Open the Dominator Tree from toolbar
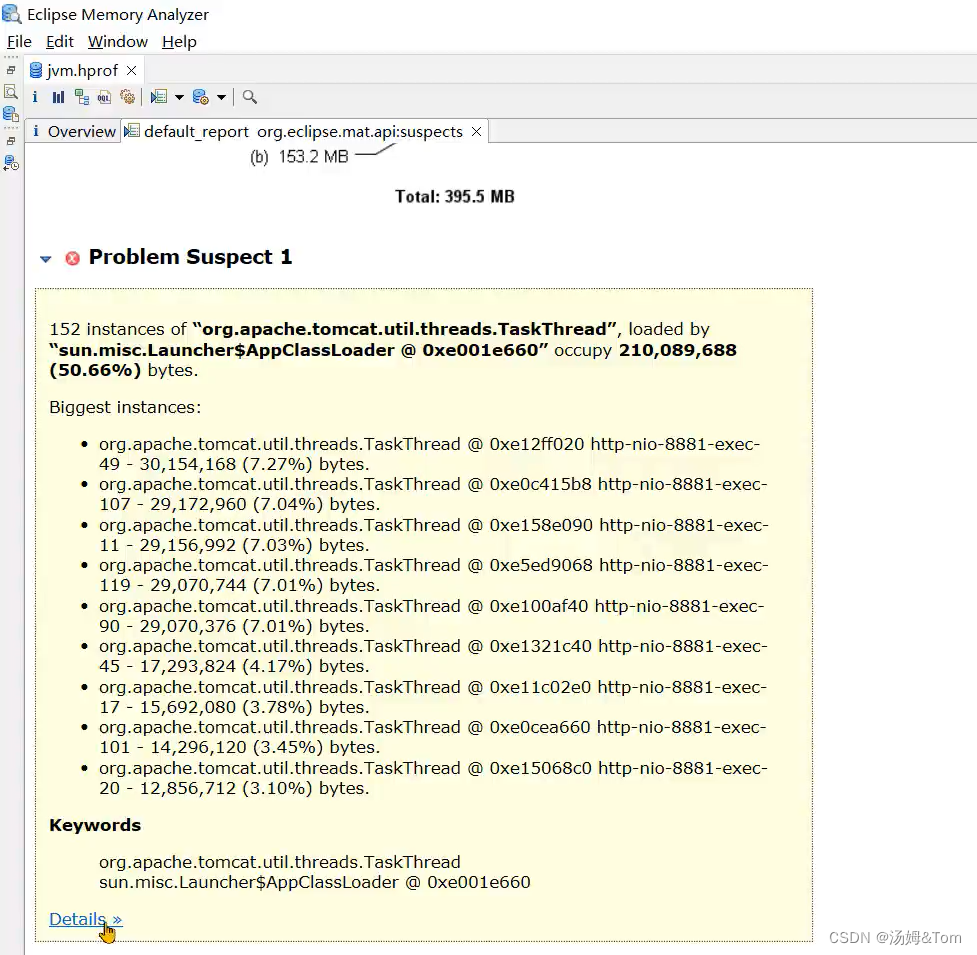The height and width of the screenshot is (955, 977). 82,97
